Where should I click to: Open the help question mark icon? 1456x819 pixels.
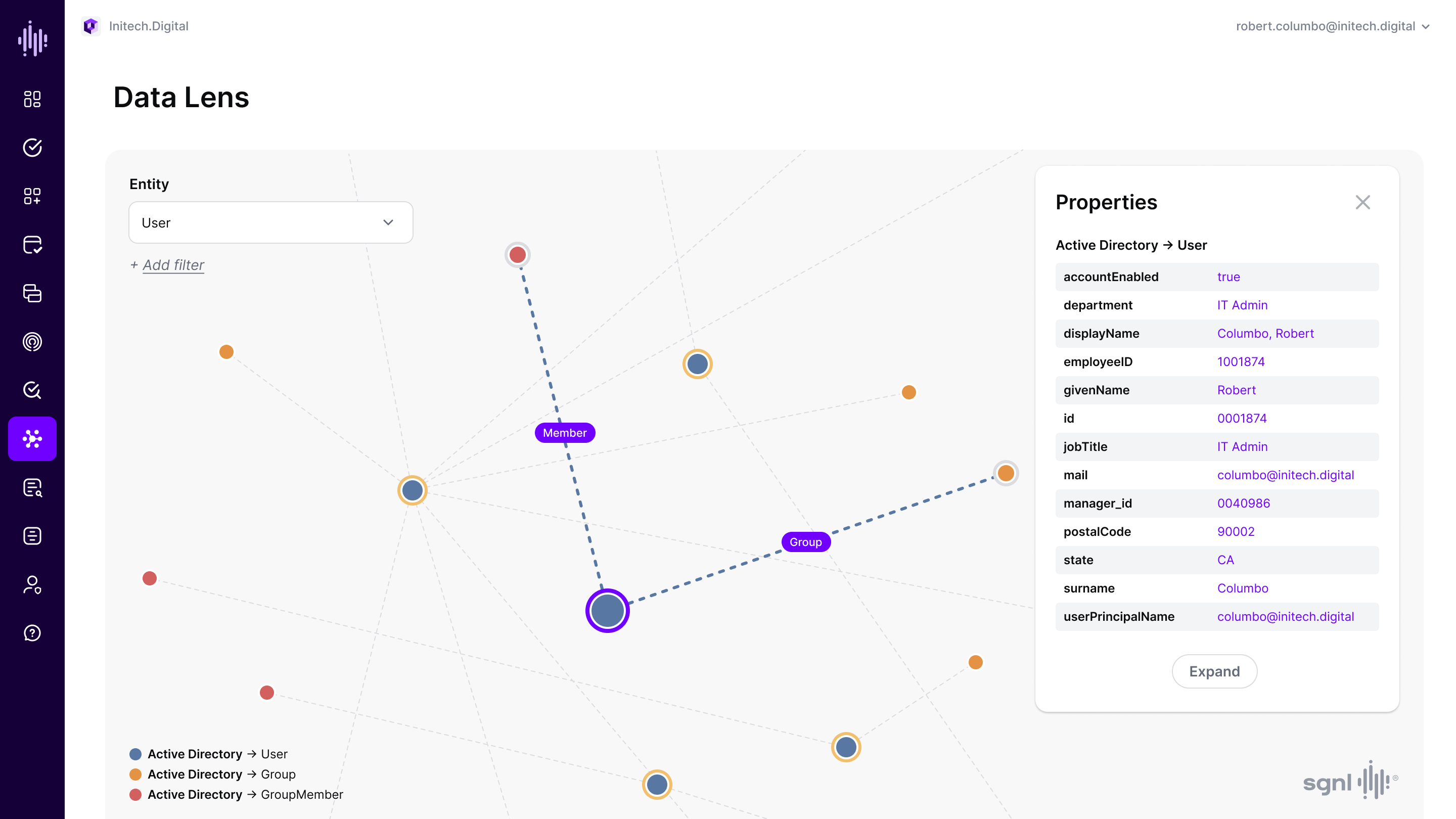(x=32, y=633)
